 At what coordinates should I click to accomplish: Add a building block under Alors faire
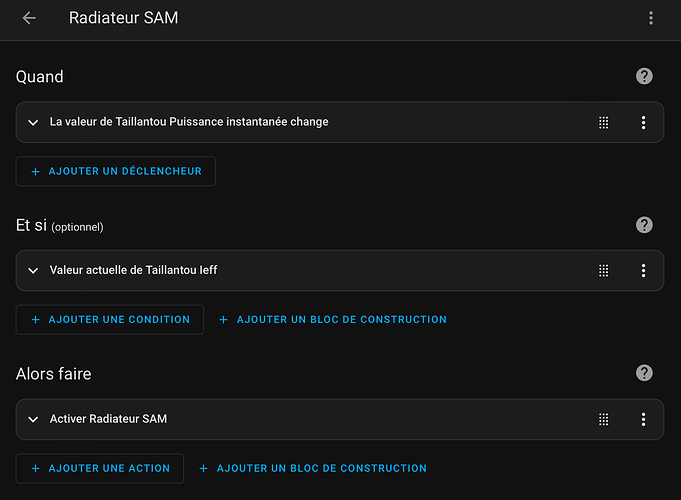point(313,468)
